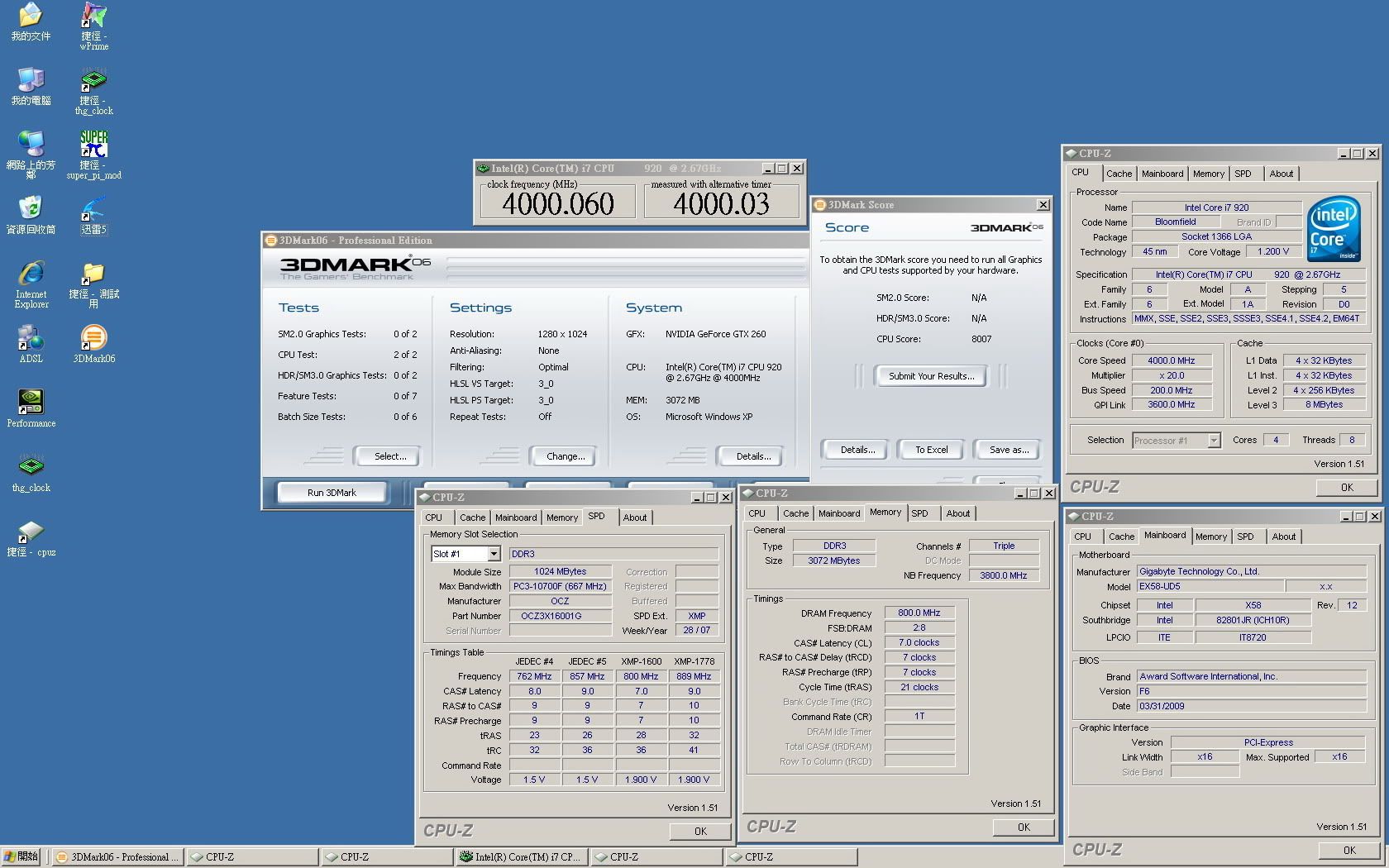The height and width of the screenshot is (868, 1389).
Task: Click the Run 3DMark button
Action: (332, 493)
